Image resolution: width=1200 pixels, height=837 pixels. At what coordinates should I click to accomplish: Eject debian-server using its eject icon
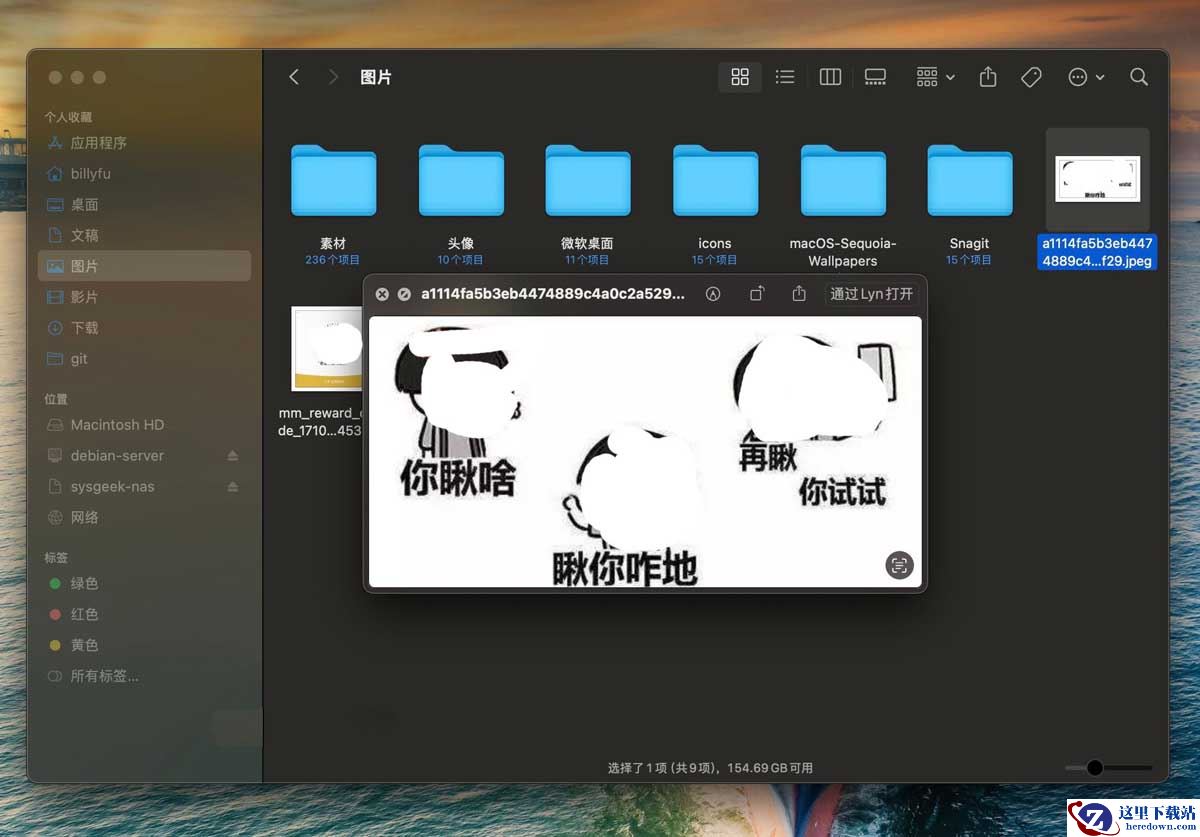233,456
